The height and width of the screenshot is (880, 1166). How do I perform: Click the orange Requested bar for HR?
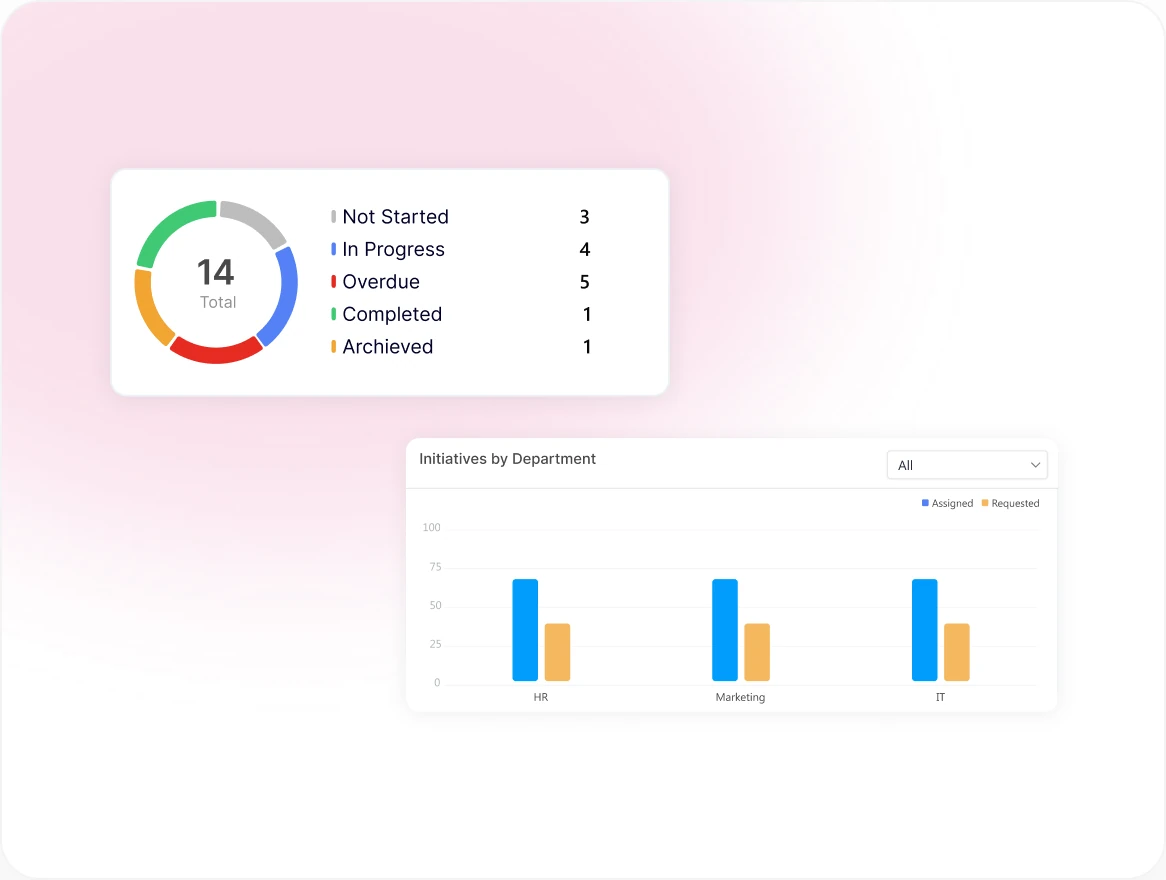pos(558,652)
